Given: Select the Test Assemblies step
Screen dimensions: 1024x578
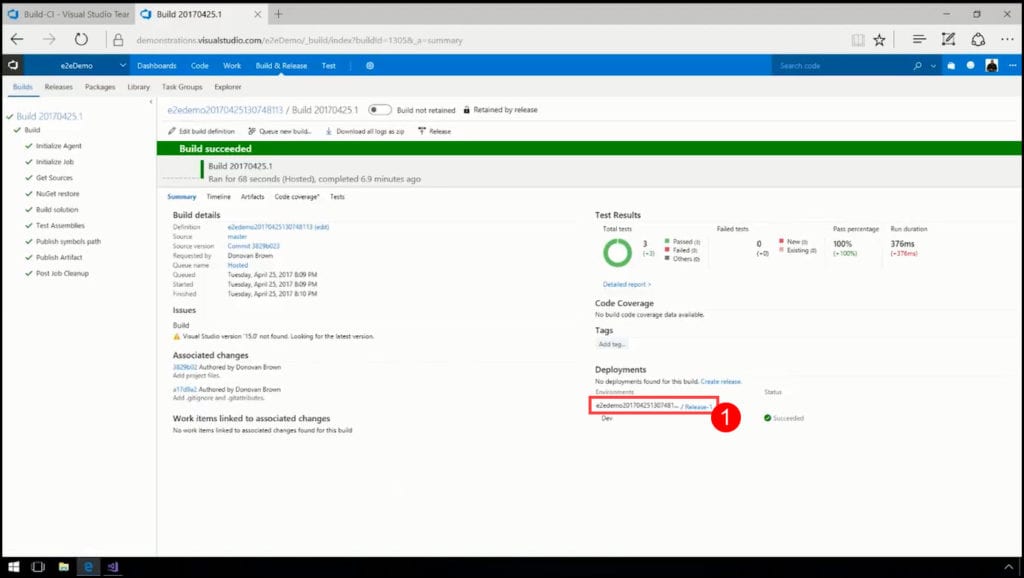Looking at the screenshot, I should tap(60, 225).
